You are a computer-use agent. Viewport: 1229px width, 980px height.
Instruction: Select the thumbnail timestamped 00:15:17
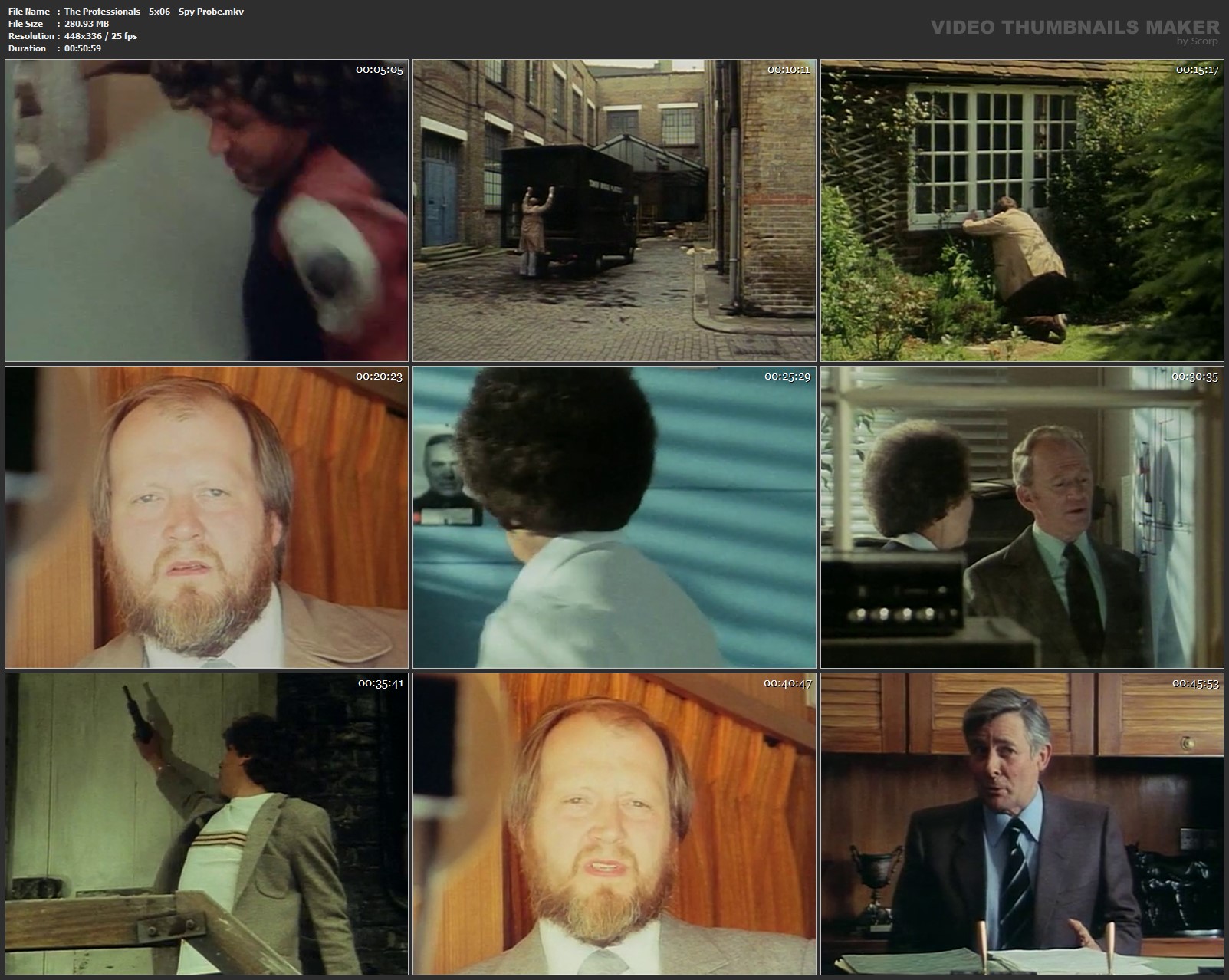(x=1022, y=210)
